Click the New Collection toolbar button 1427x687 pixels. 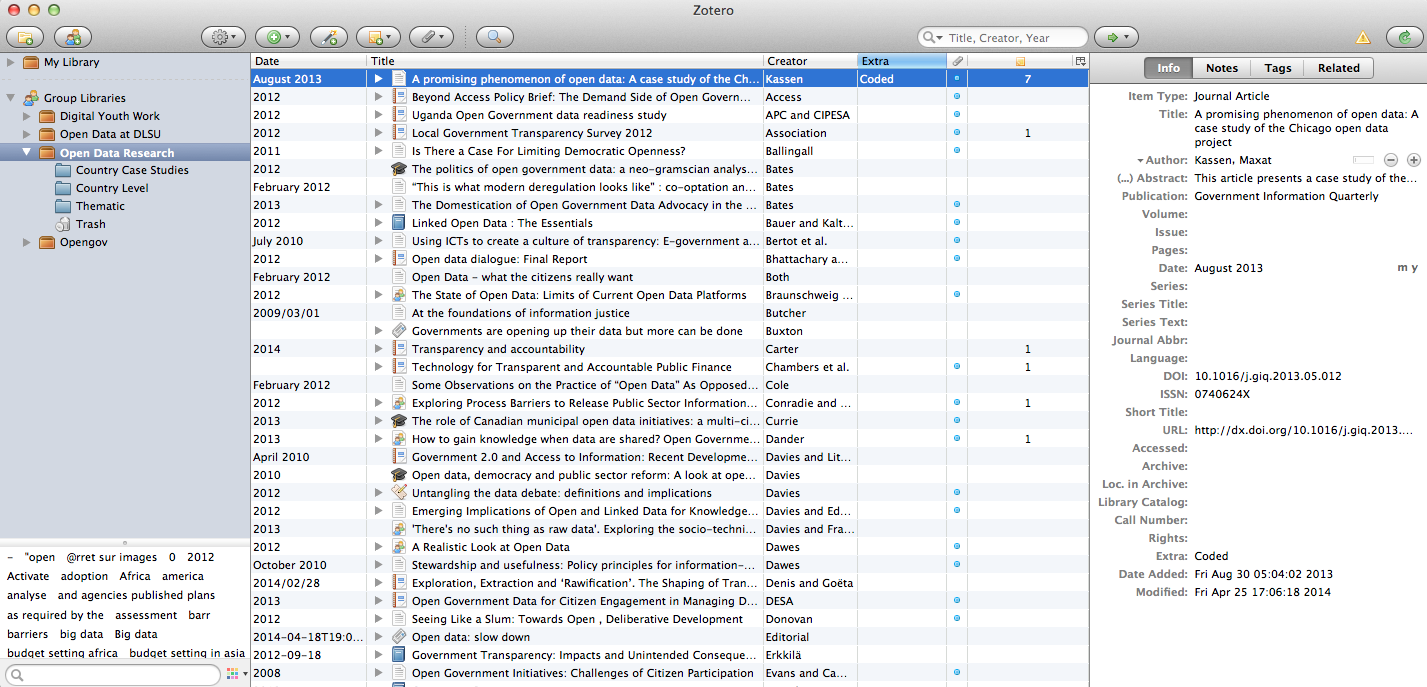25,37
